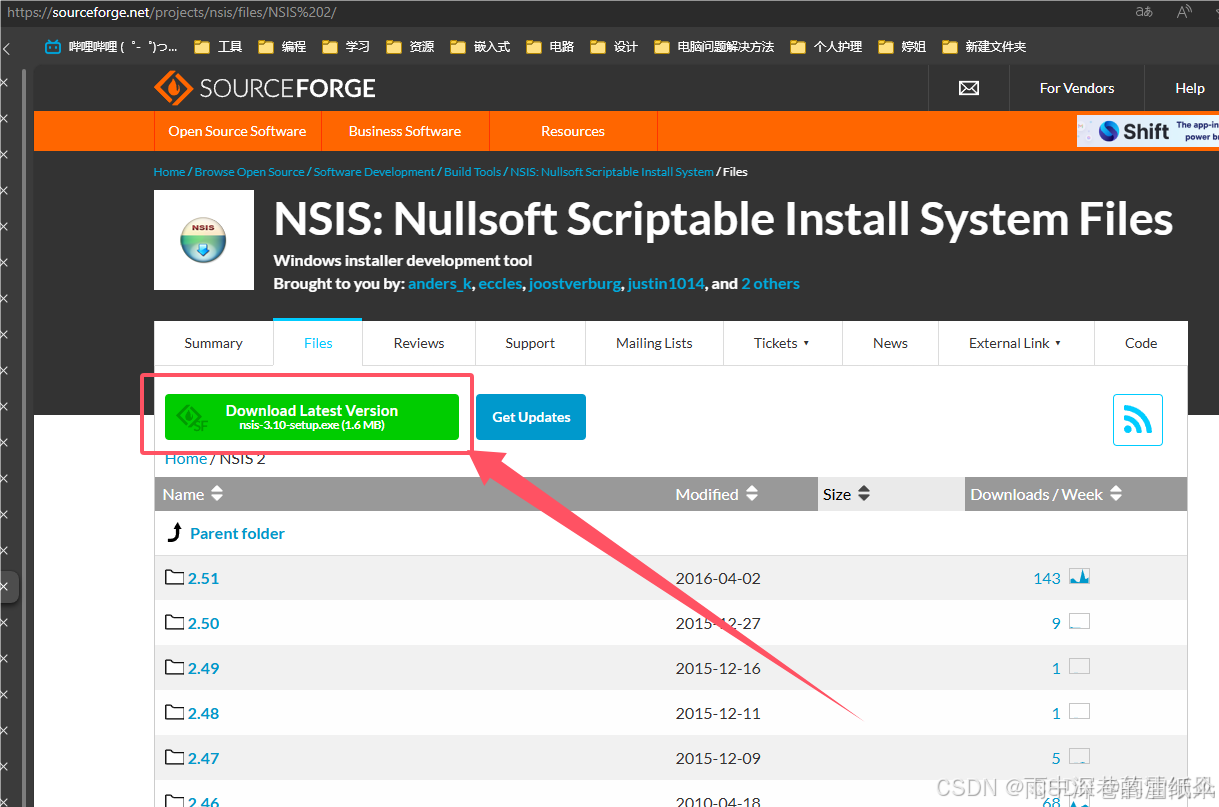Click the Build Tools breadcrumb link
Image resolution: width=1219 pixels, height=807 pixels.
(x=473, y=172)
